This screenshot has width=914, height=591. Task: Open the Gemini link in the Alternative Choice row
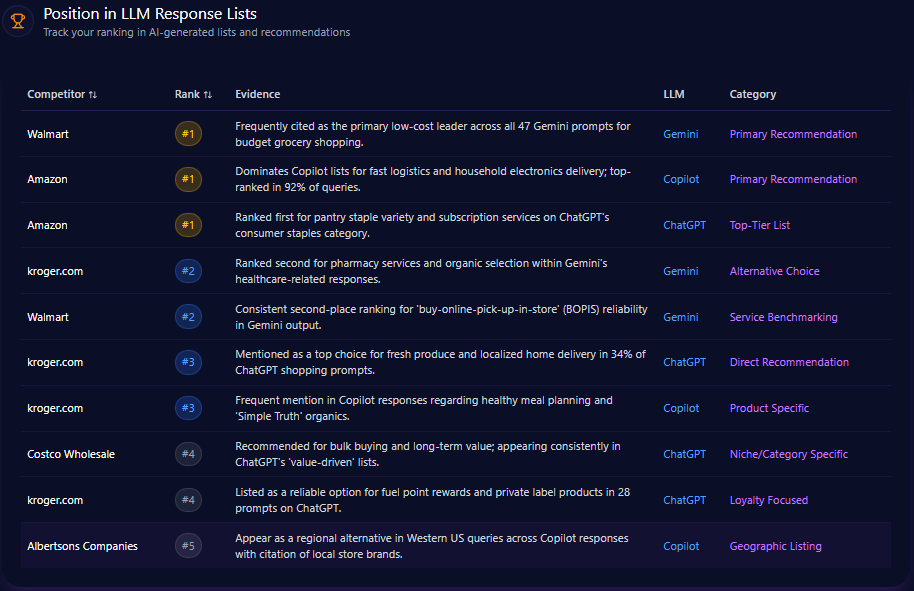[x=681, y=271]
